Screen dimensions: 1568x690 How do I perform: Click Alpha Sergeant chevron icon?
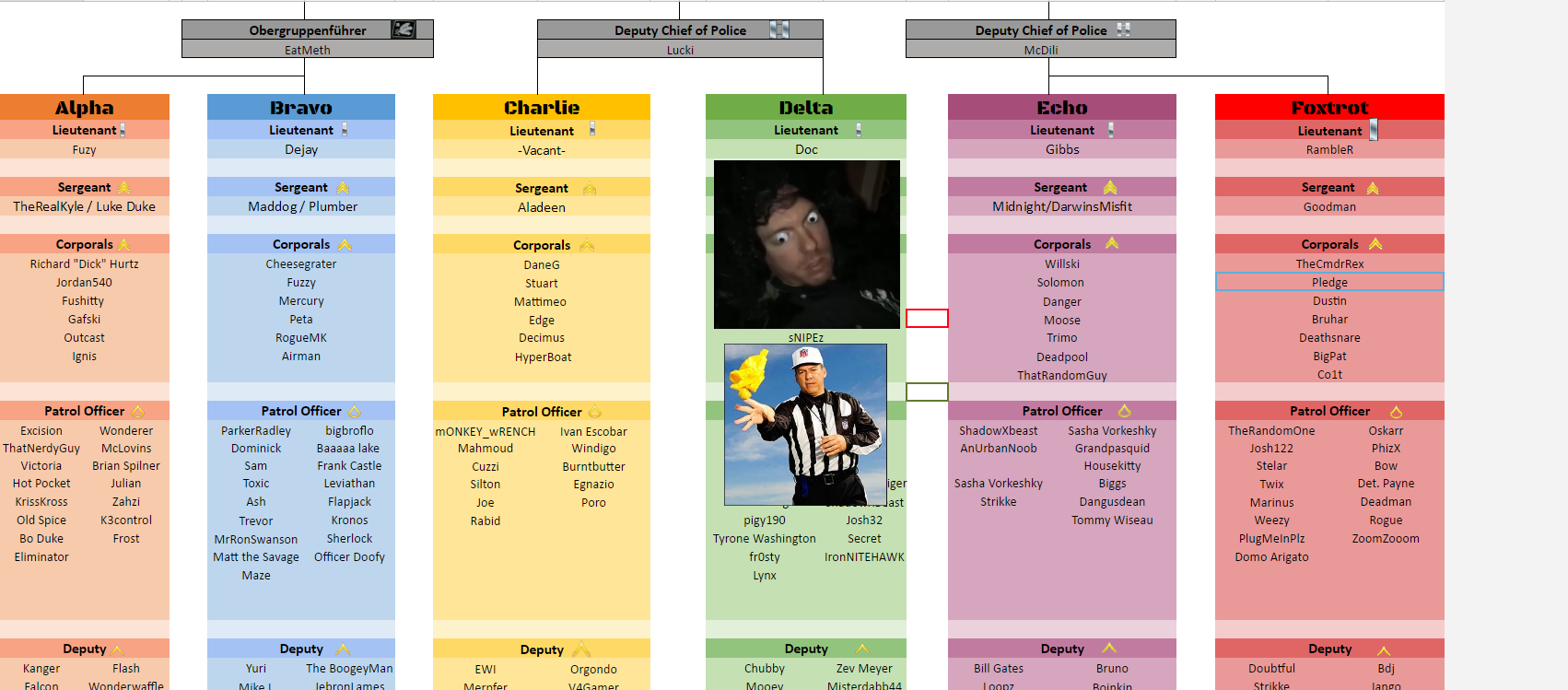click(x=124, y=188)
